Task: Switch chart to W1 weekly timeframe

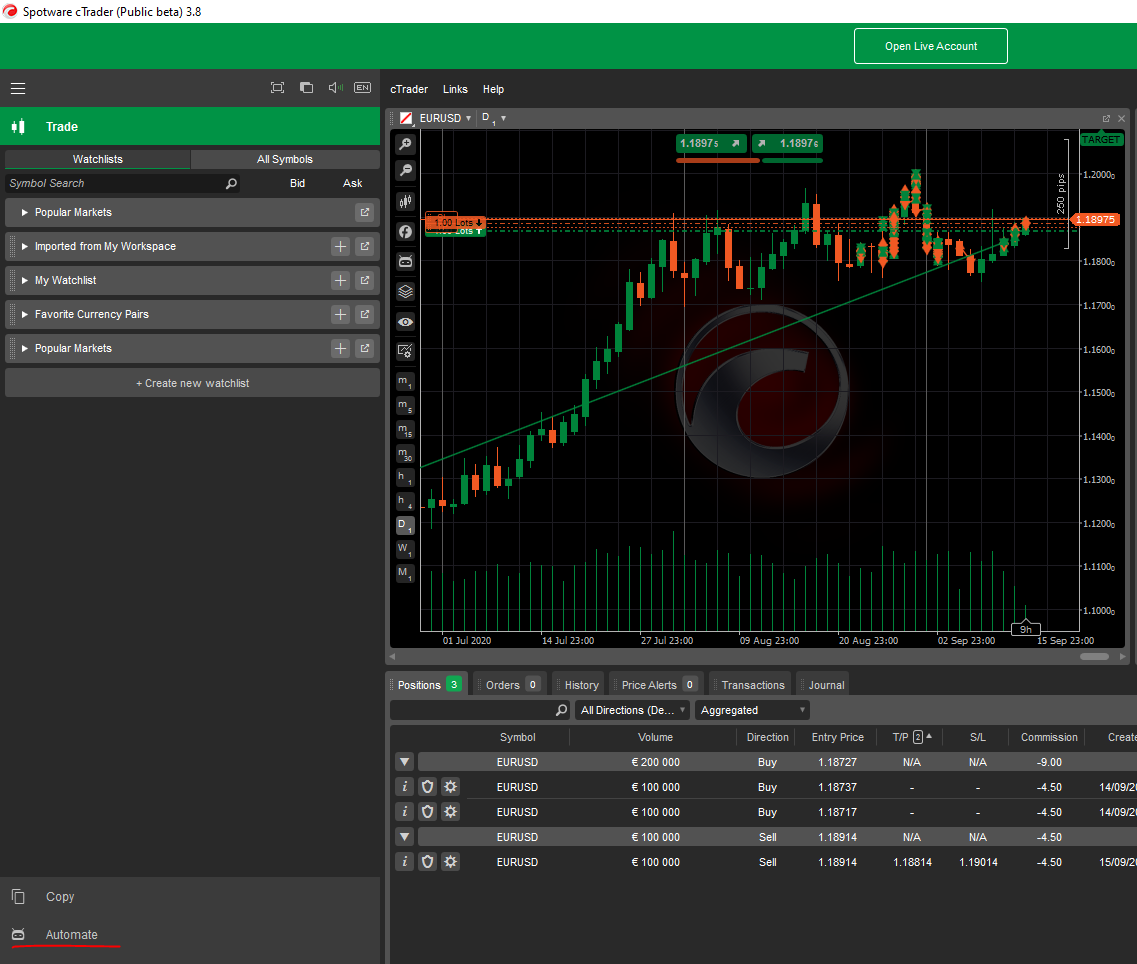Action: pyautogui.click(x=405, y=549)
